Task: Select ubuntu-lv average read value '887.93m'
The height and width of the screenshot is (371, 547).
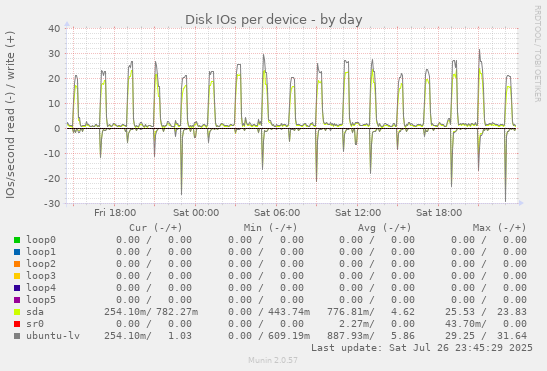Action: coord(348,335)
